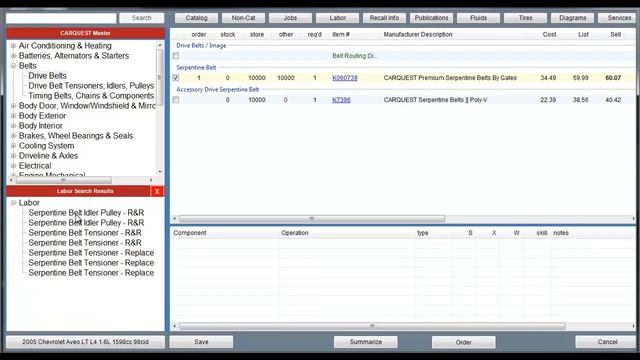Click the Search button

click(142, 18)
